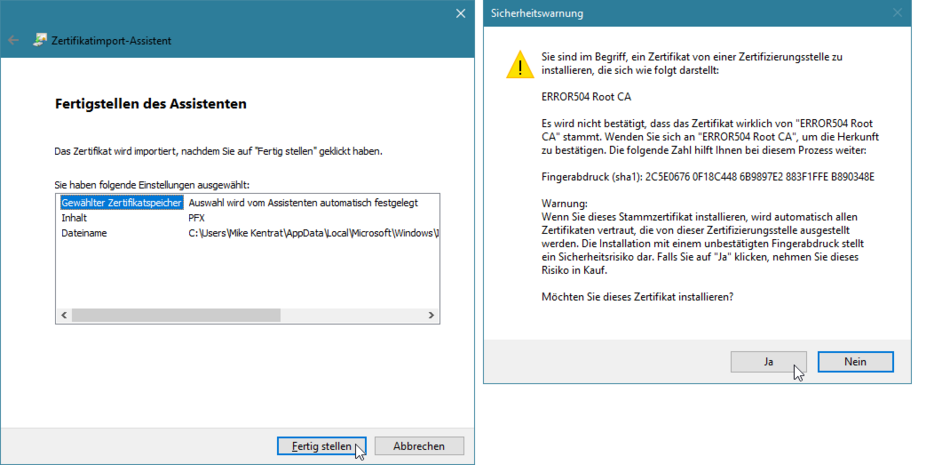Viewport: 950px width, 465px height.
Task: Go back with the wizard arrow
Action: (13, 41)
